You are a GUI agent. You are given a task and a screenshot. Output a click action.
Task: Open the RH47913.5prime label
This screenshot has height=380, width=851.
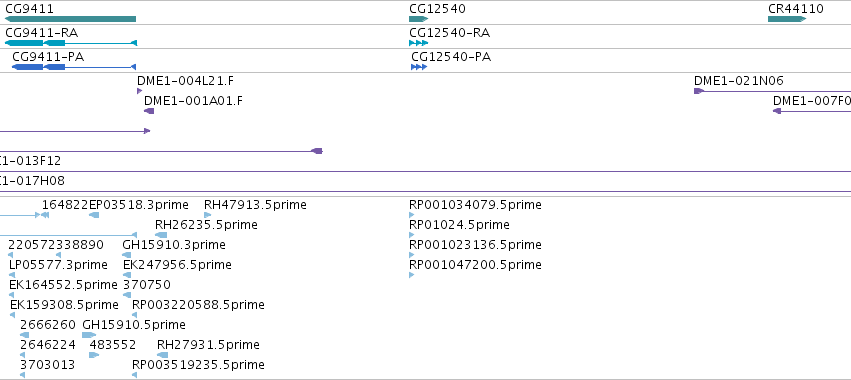(255, 205)
